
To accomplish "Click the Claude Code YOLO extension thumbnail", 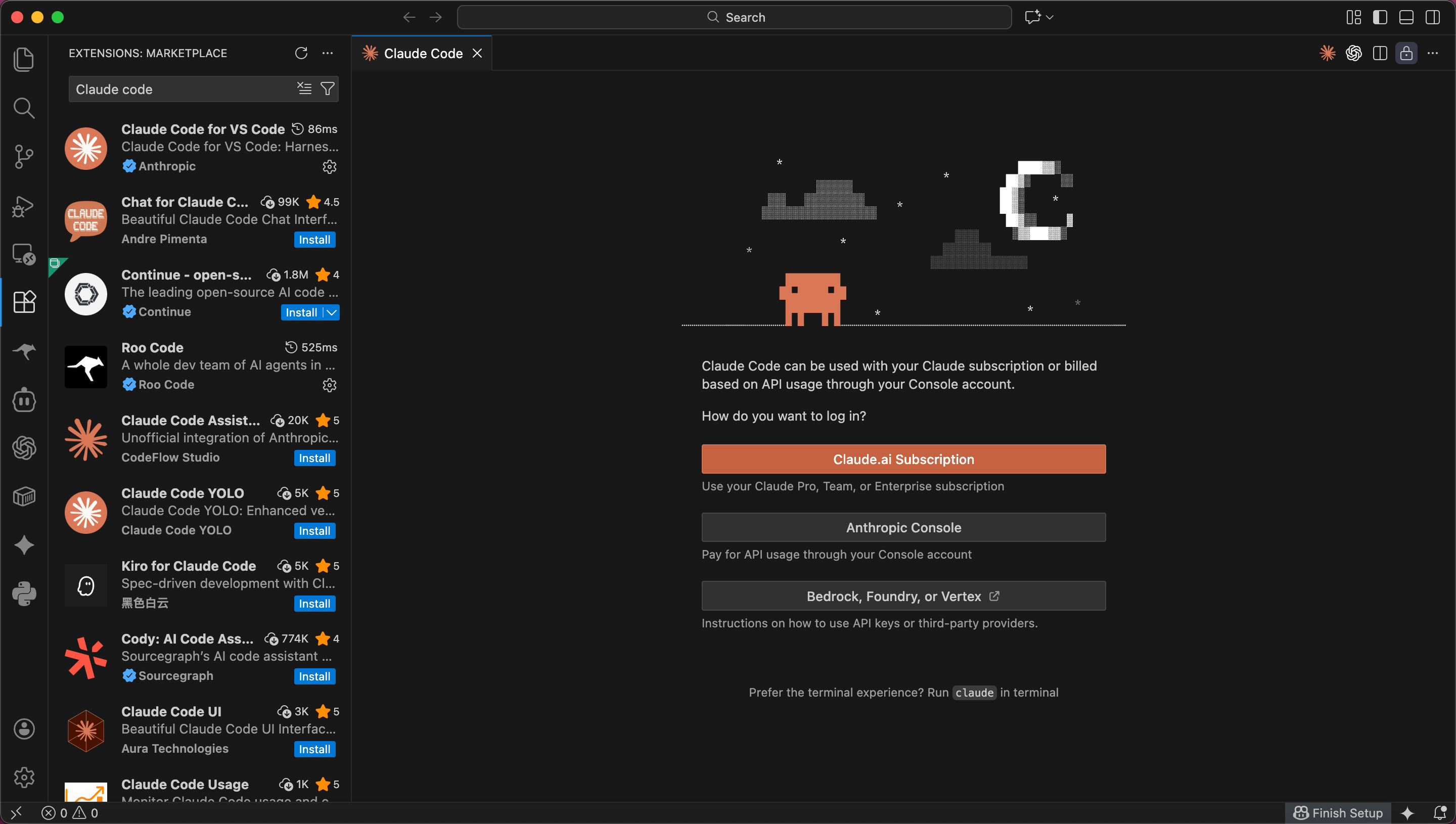I will (86, 513).
